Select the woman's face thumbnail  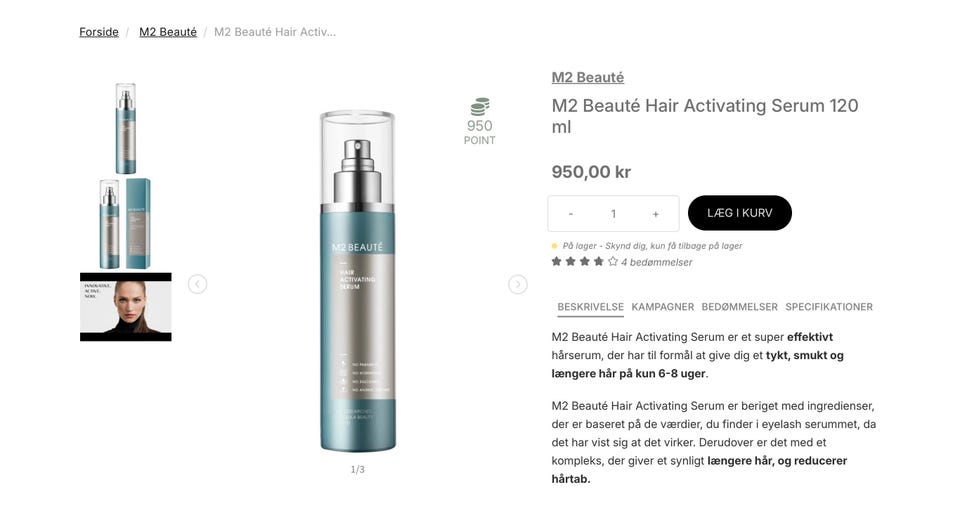click(126, 307)
